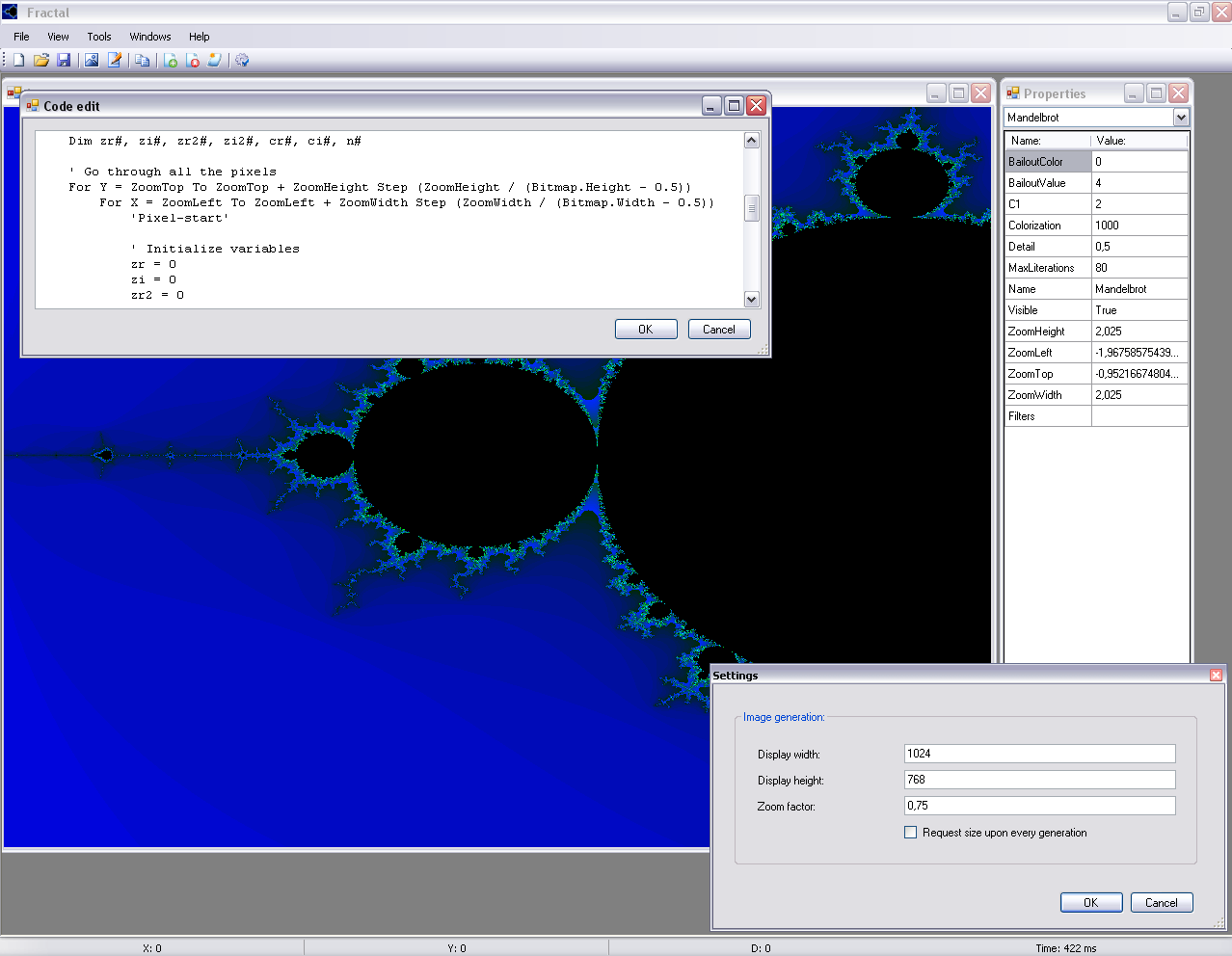Viewport: 1232px width, 956px height.
Task: Click the Display width field
Action: click(x=1040, y=754)
